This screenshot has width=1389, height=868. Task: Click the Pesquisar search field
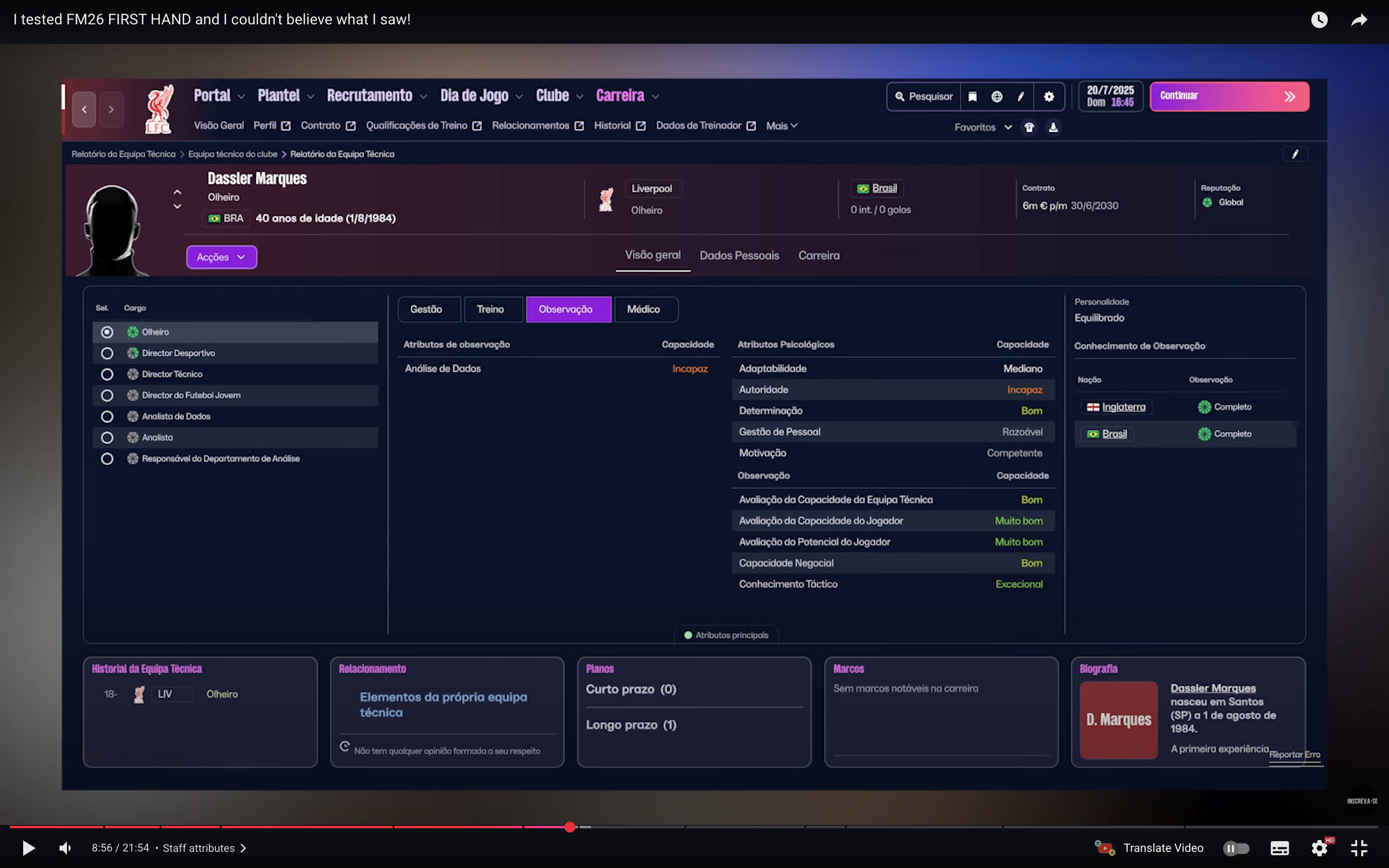(924, 96)
